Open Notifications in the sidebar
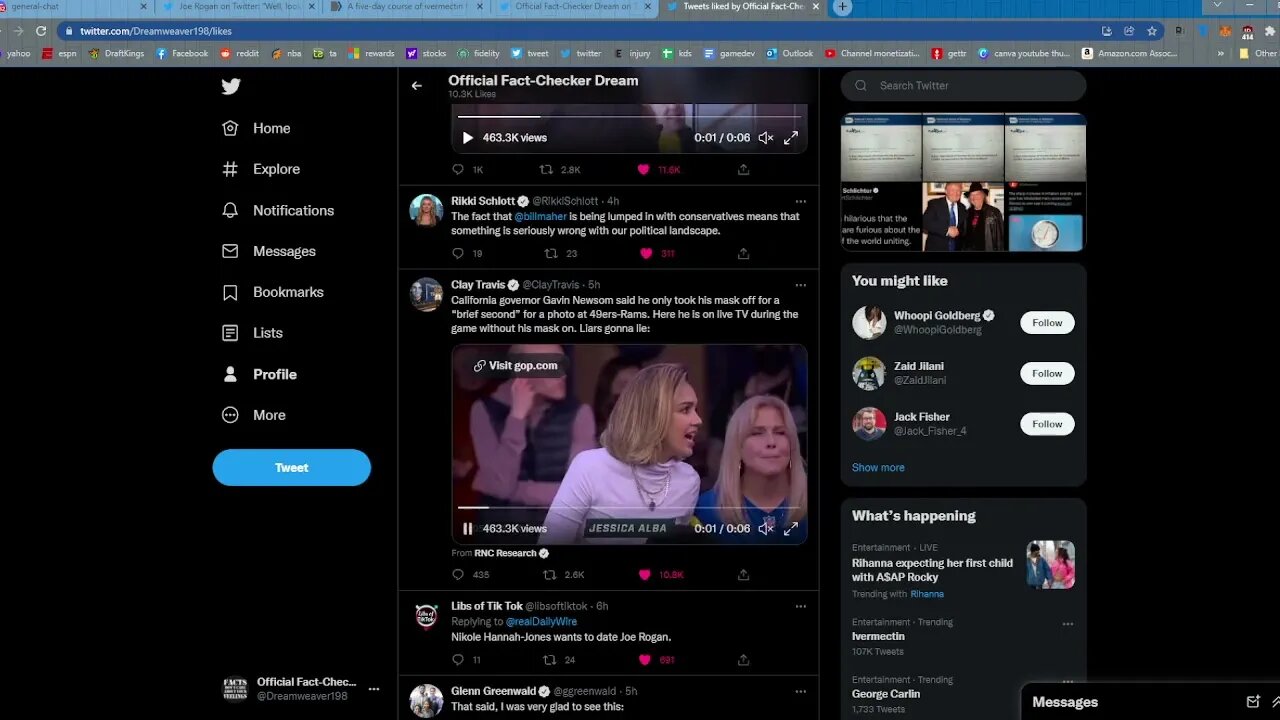This screenshot has width=1280, height=720. pyautogui.click(x=277, y=210)
